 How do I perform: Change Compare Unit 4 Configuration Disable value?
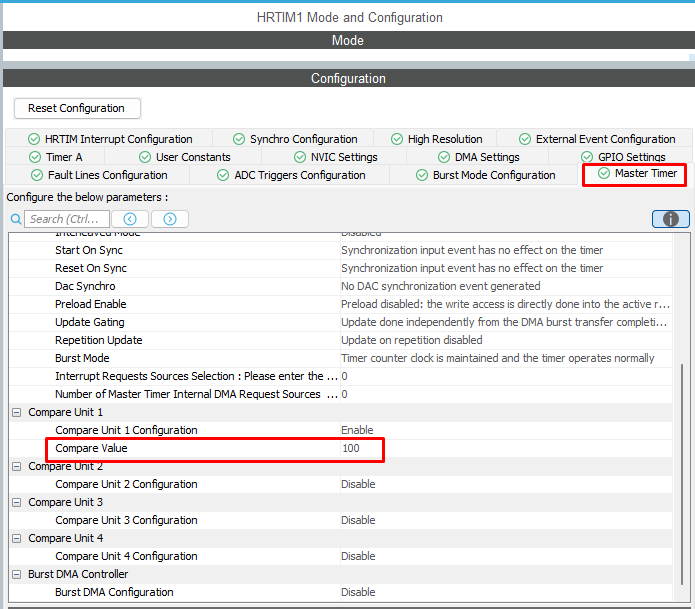click(x=506, y=556)
